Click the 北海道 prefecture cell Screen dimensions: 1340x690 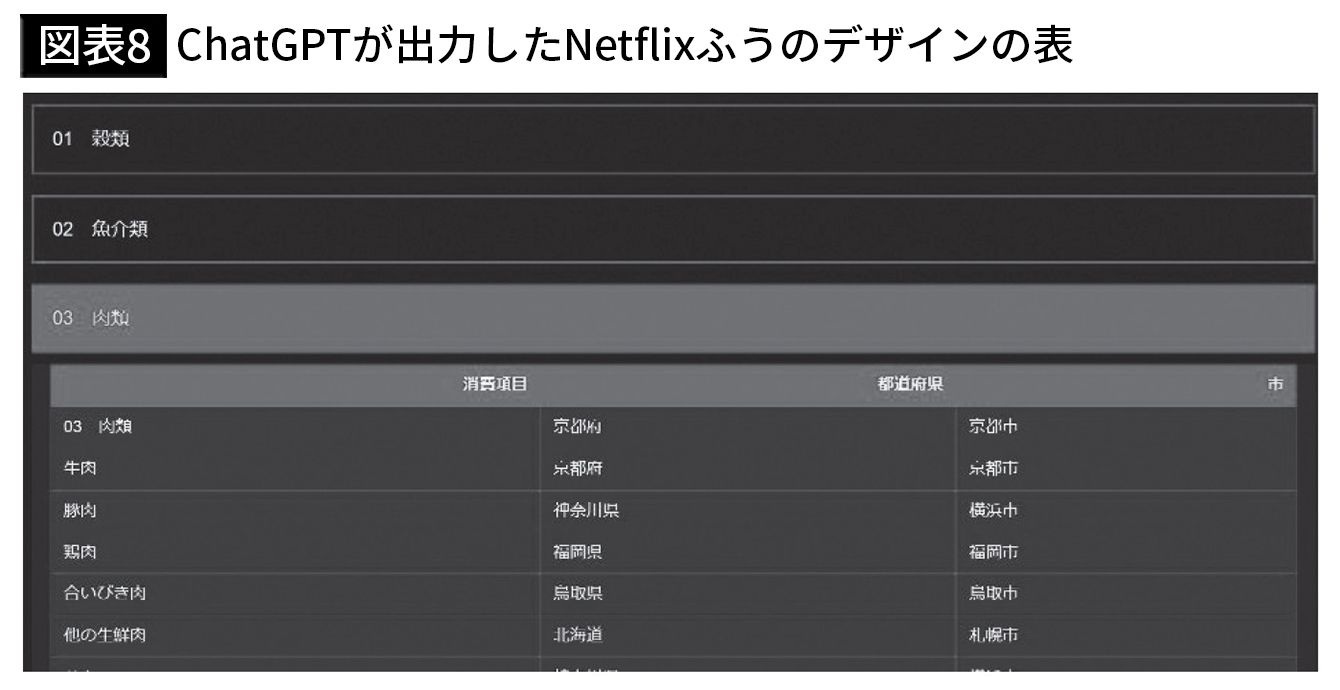pyautogui.click(x=578, y=635)
